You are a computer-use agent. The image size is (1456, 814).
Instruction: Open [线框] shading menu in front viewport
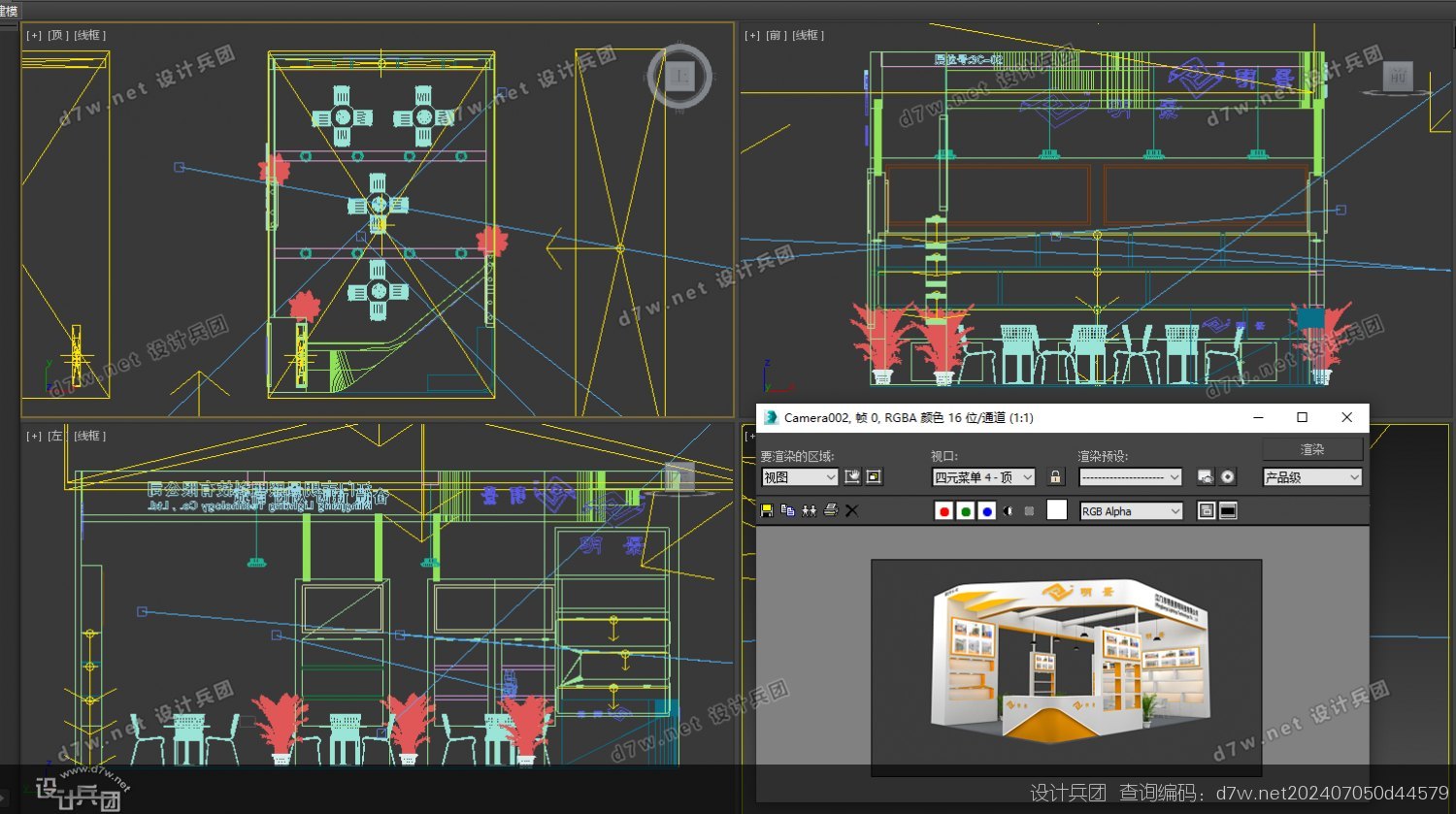(x=809, y=35)
